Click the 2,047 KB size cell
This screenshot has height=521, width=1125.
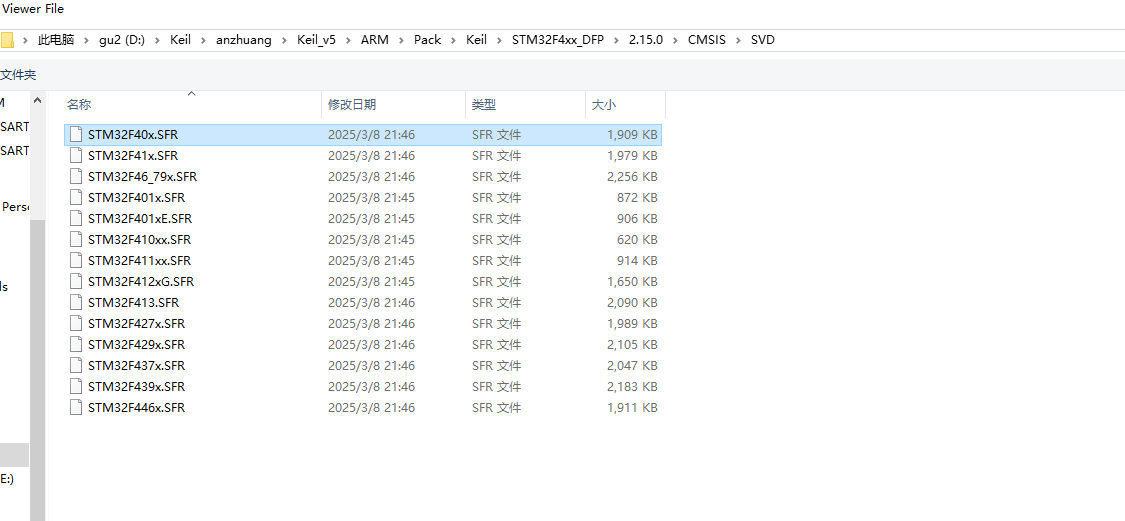[x=632, y=365]
